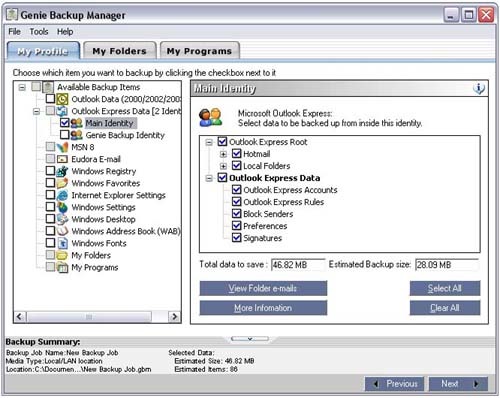
Task: Uncheck the Hotmail checkbox
Action: (x=237, y=153)
